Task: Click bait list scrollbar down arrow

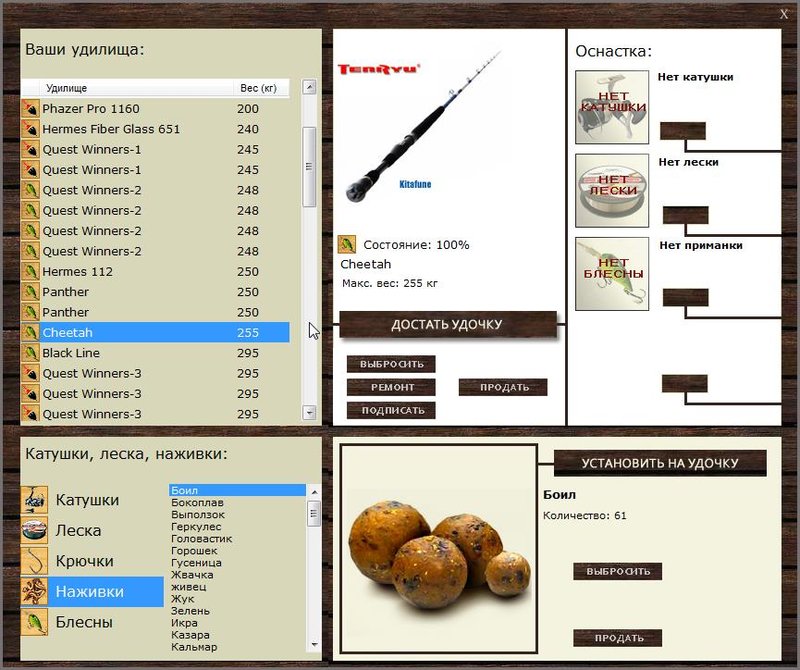Action: pos(314,644)
